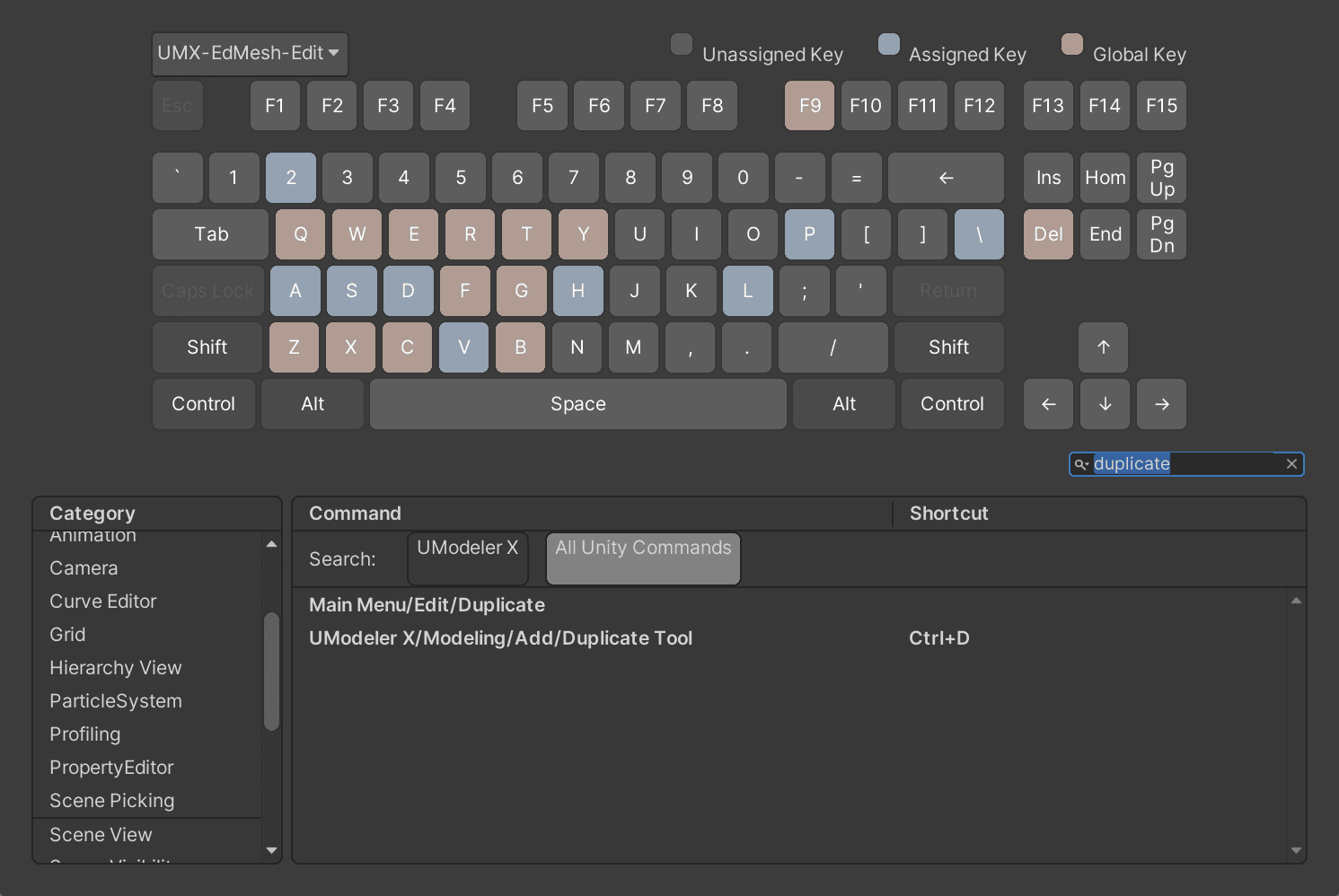This screenshot has height=896, width=1339.
Task: Open the UMX-EdMesh-Edit context dropdown
Action: tap(250, 54)
